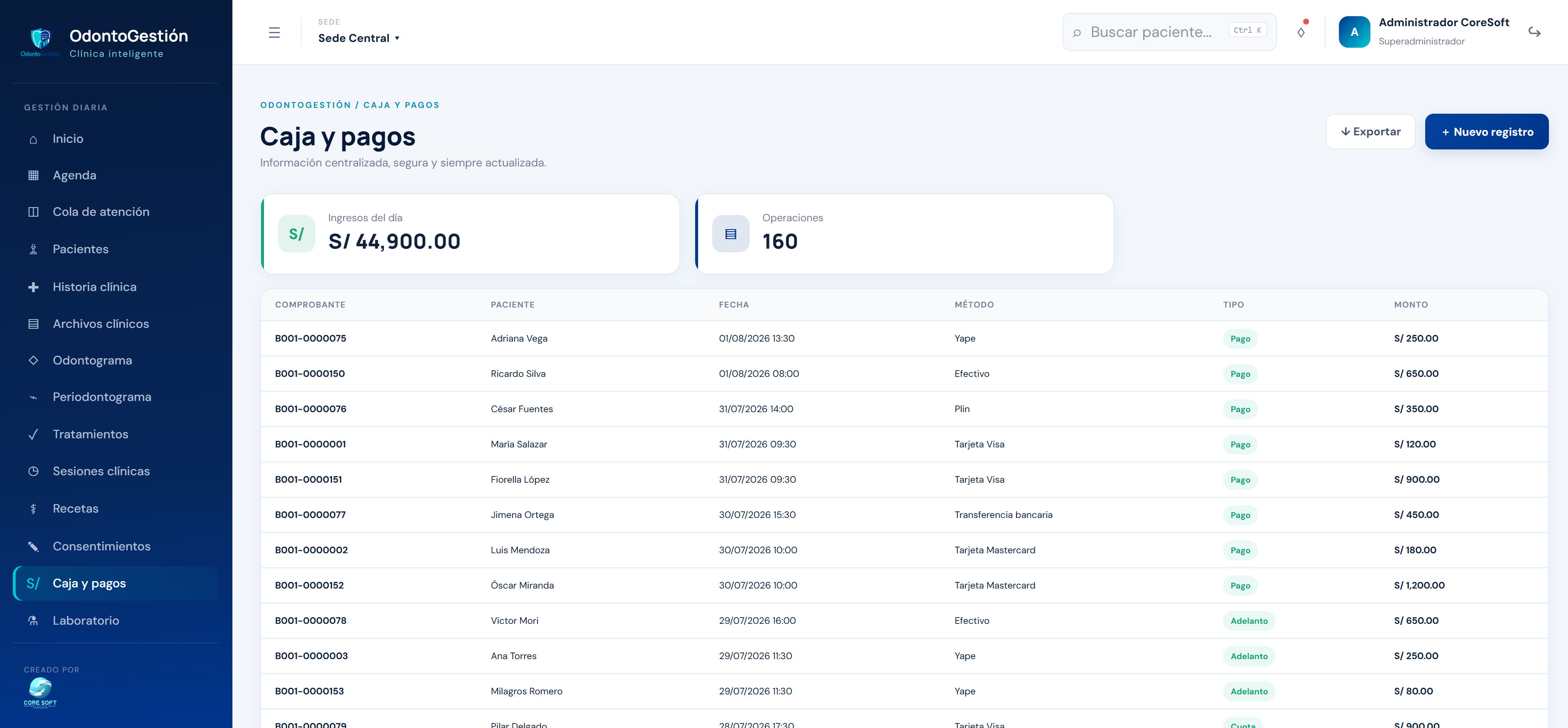
Task: Click patient name Milagros Romero
Action: point(527,691)
